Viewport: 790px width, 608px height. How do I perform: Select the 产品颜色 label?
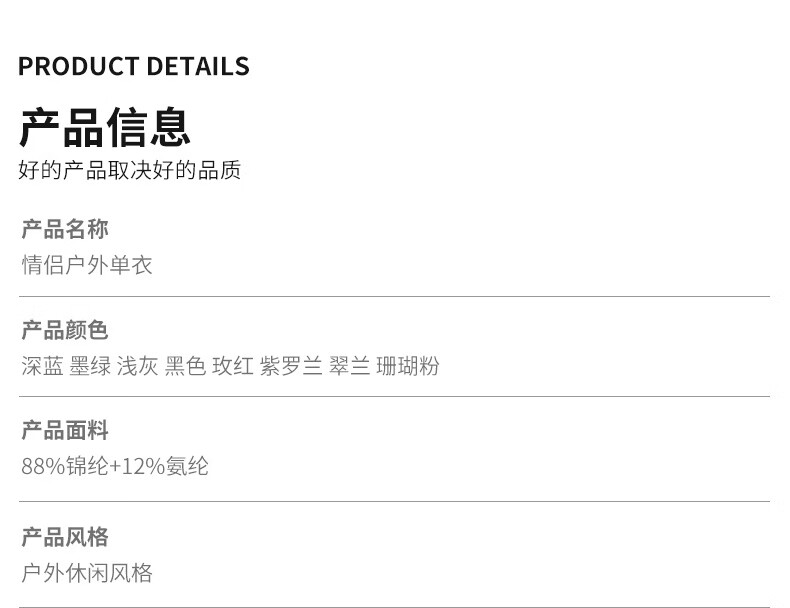[x=64, y=330]
